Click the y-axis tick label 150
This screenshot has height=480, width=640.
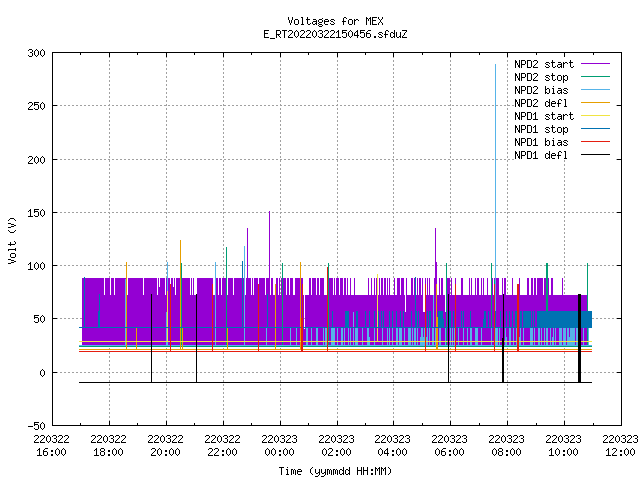click(36, 213)
